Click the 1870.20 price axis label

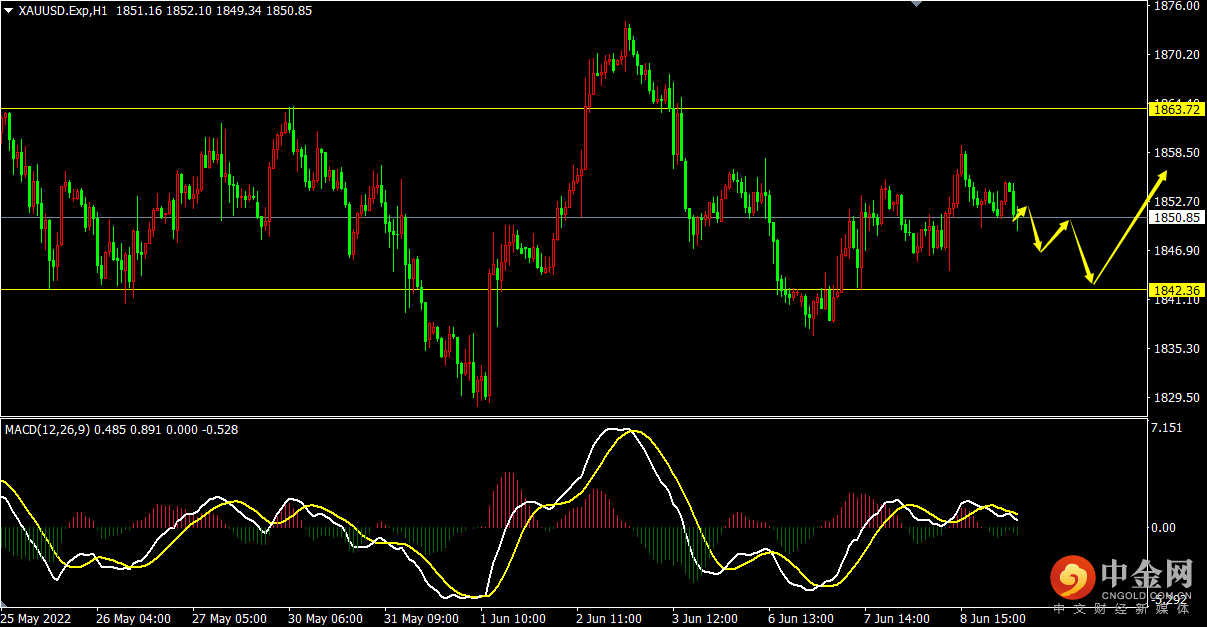(1178, 55)
